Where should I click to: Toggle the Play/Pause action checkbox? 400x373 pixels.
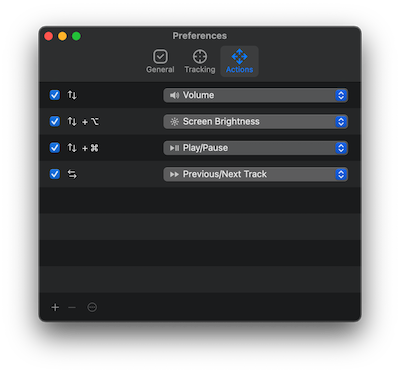pos(55,148)
